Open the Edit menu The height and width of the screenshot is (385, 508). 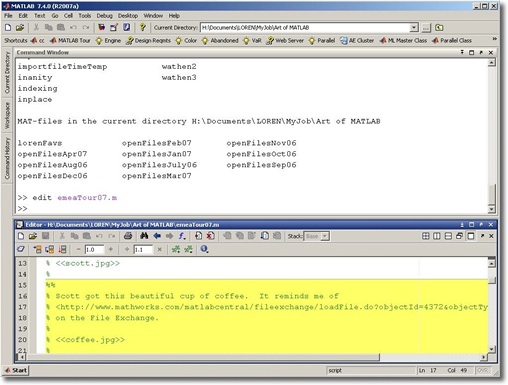pos(23,16)
